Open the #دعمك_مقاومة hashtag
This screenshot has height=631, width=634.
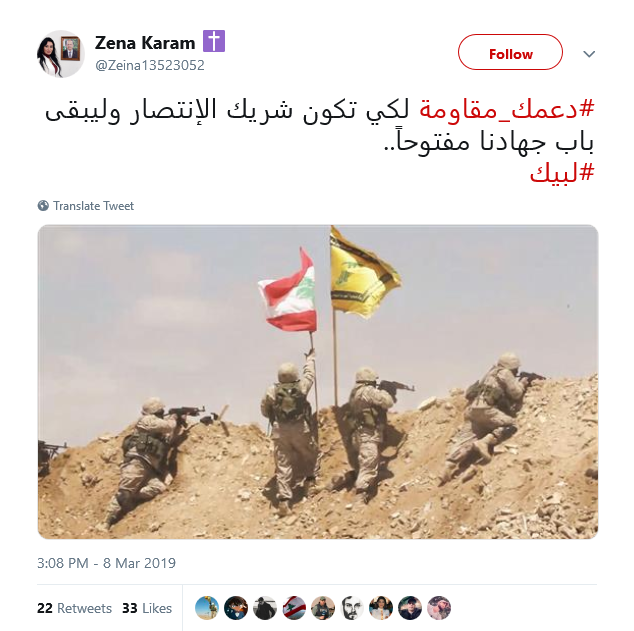(507, 110)
